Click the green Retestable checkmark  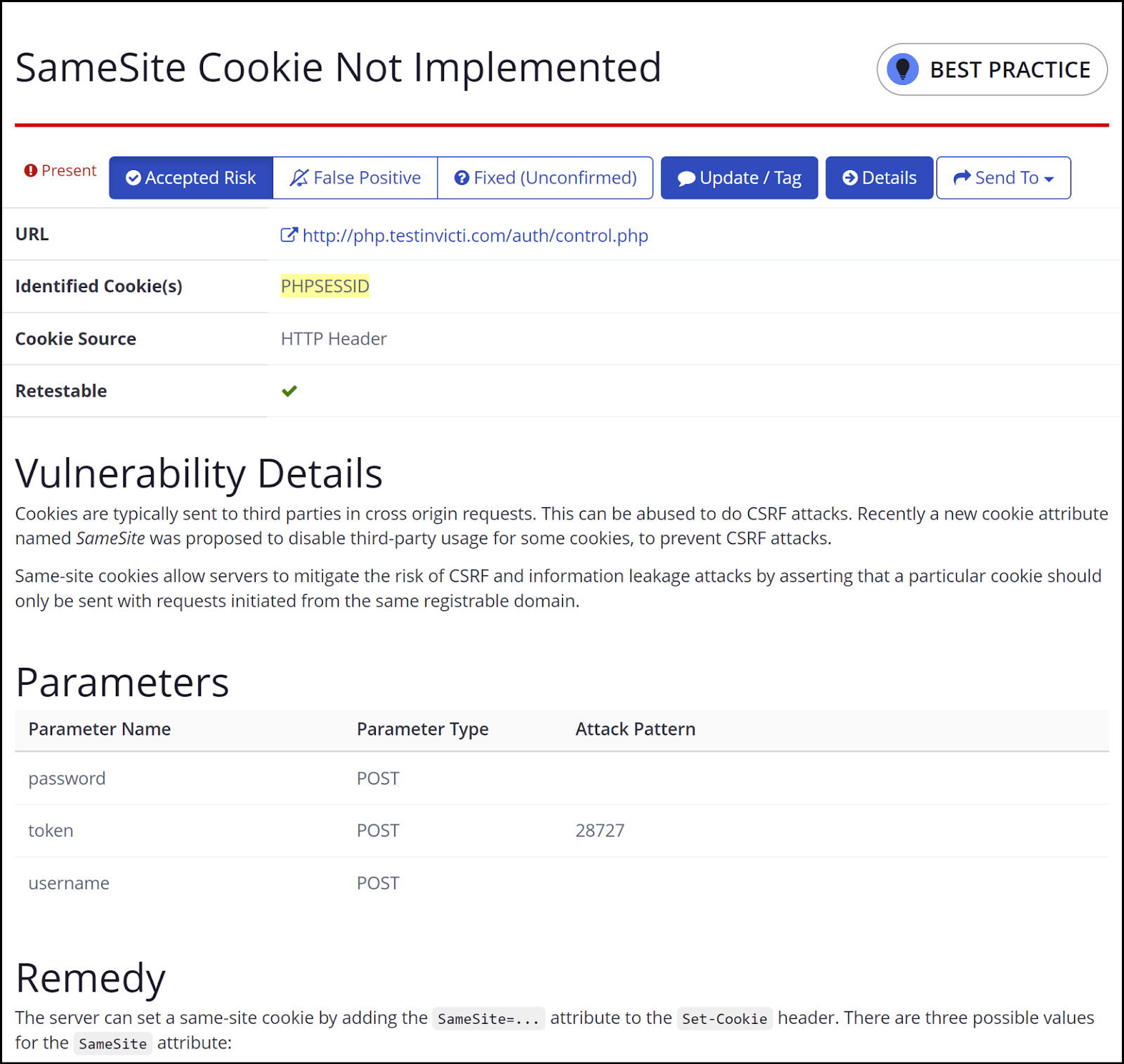[x=289, y=391]
